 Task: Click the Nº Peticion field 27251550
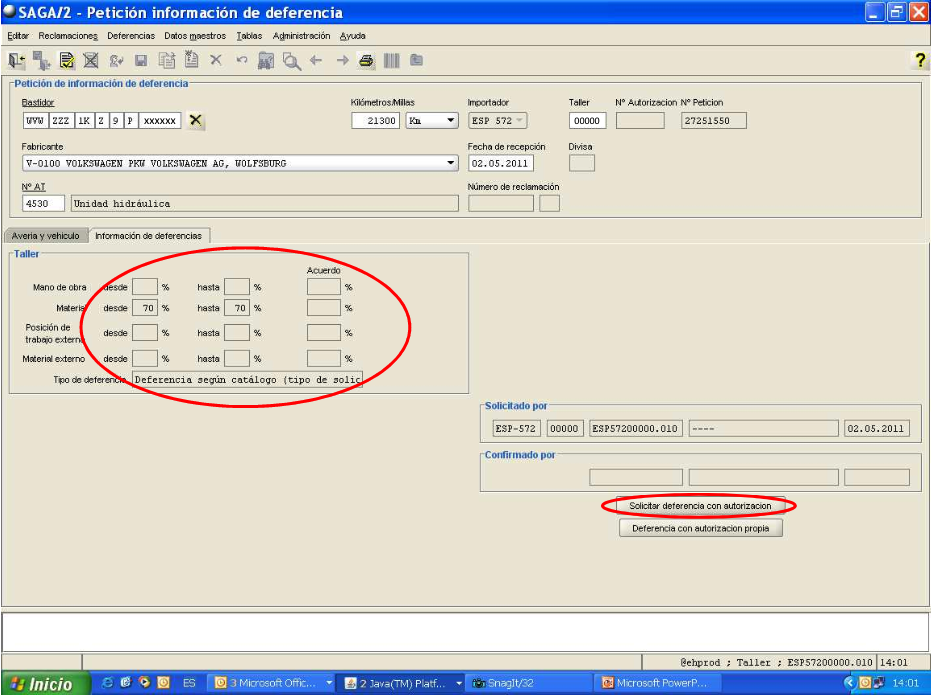click(x=714, y=120)
